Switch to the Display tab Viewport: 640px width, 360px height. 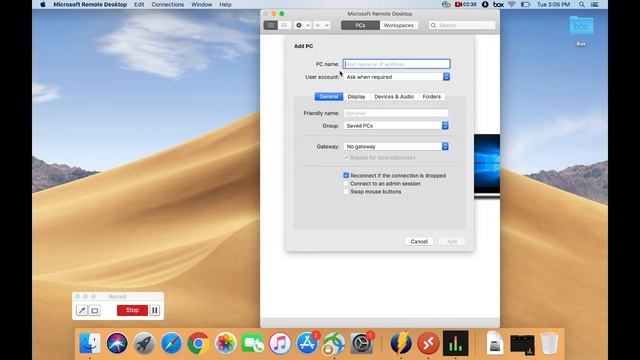click(356, 97)
